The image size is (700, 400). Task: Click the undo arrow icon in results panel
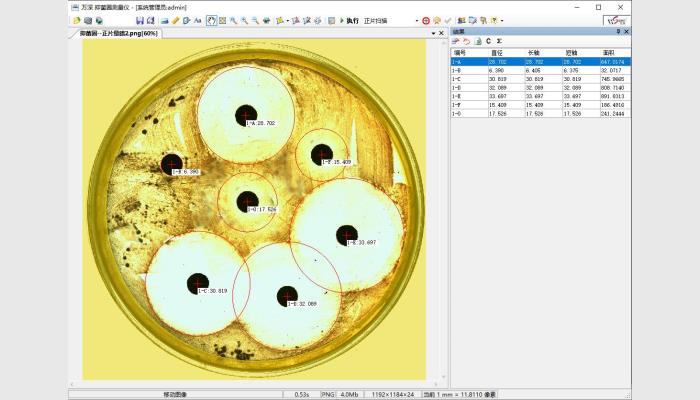coord(466,41)
